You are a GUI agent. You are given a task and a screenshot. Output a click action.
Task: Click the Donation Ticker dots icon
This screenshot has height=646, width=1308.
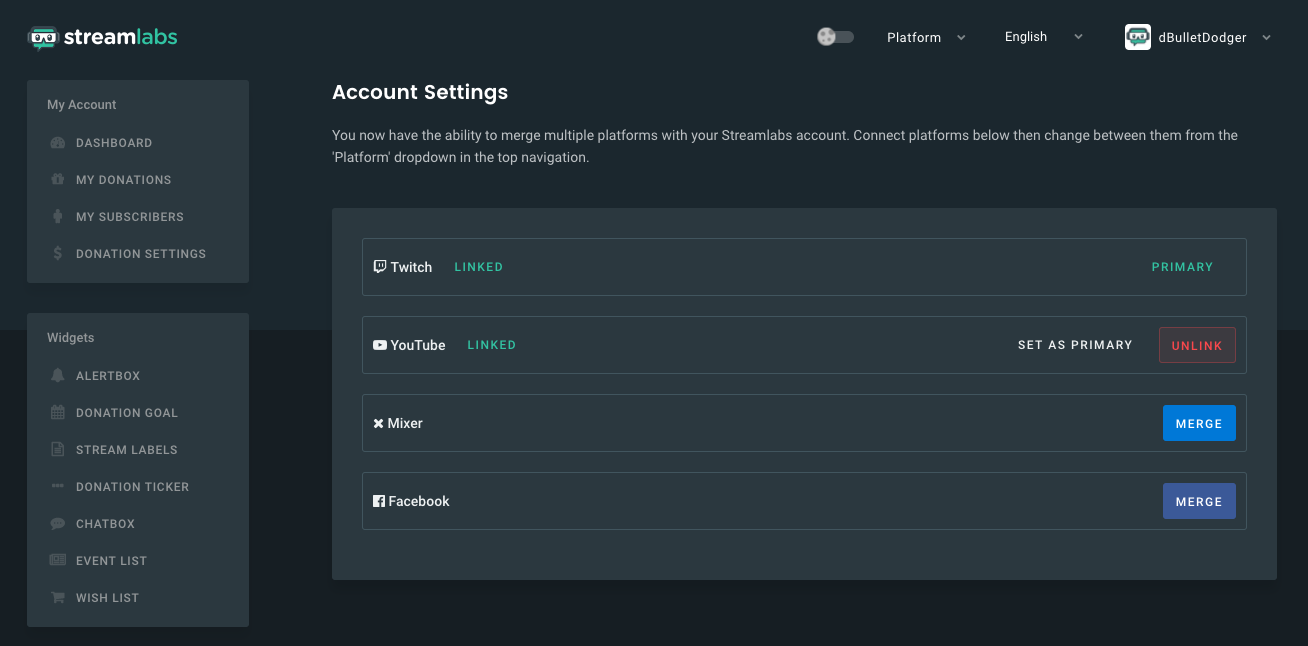57,487
